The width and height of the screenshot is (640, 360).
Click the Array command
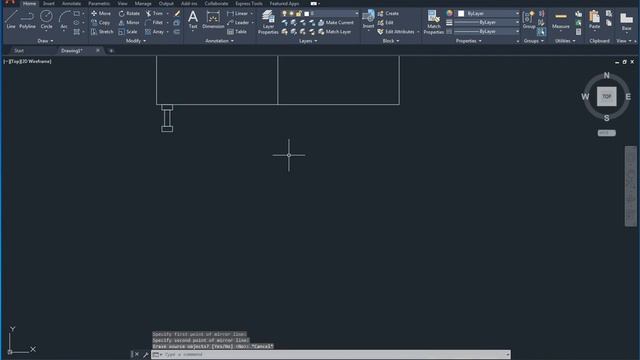pyautogui.click(x=155, y=31)
